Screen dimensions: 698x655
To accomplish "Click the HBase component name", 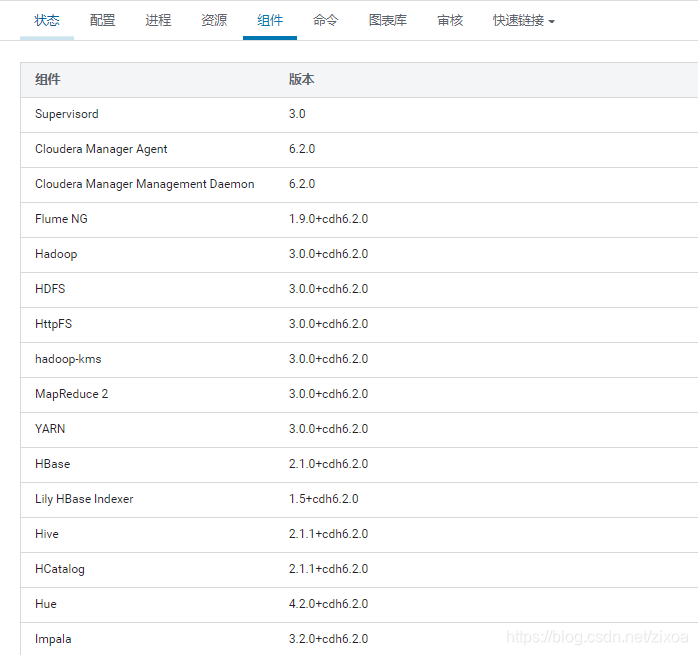I will (x=53, y=464).
